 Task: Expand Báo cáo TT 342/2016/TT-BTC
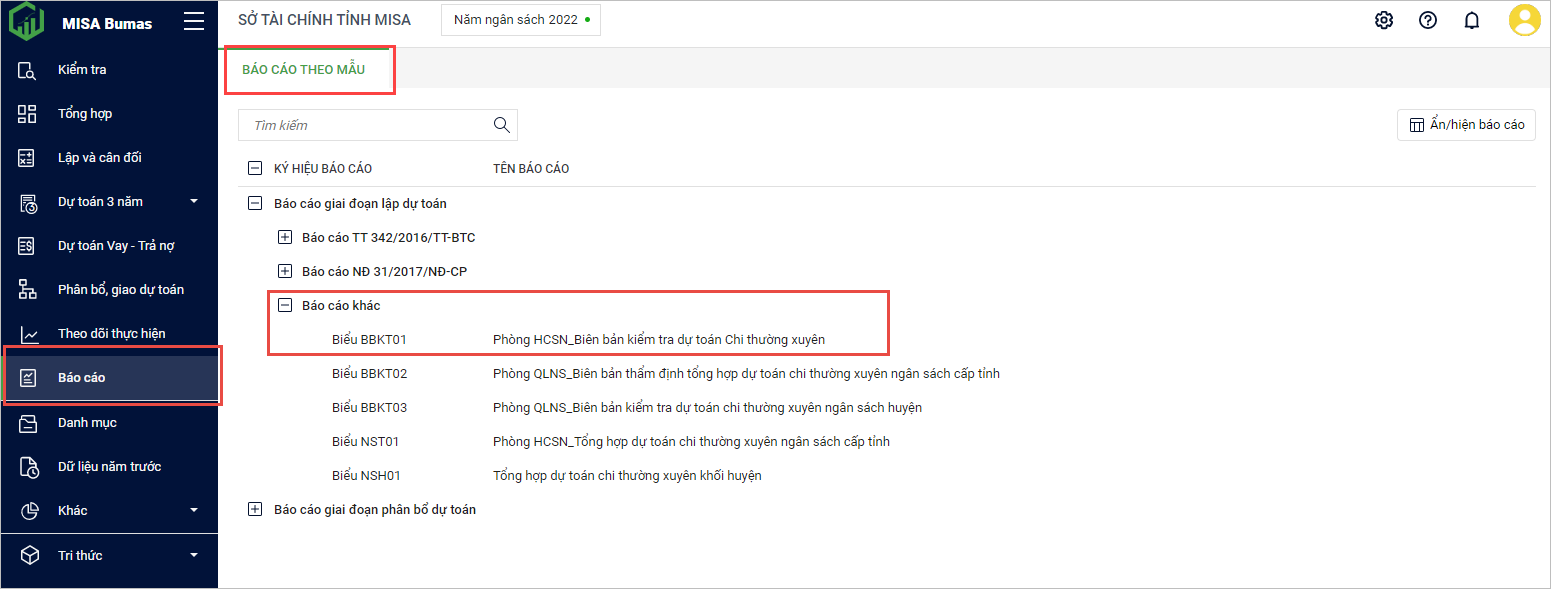coord(285,238)
